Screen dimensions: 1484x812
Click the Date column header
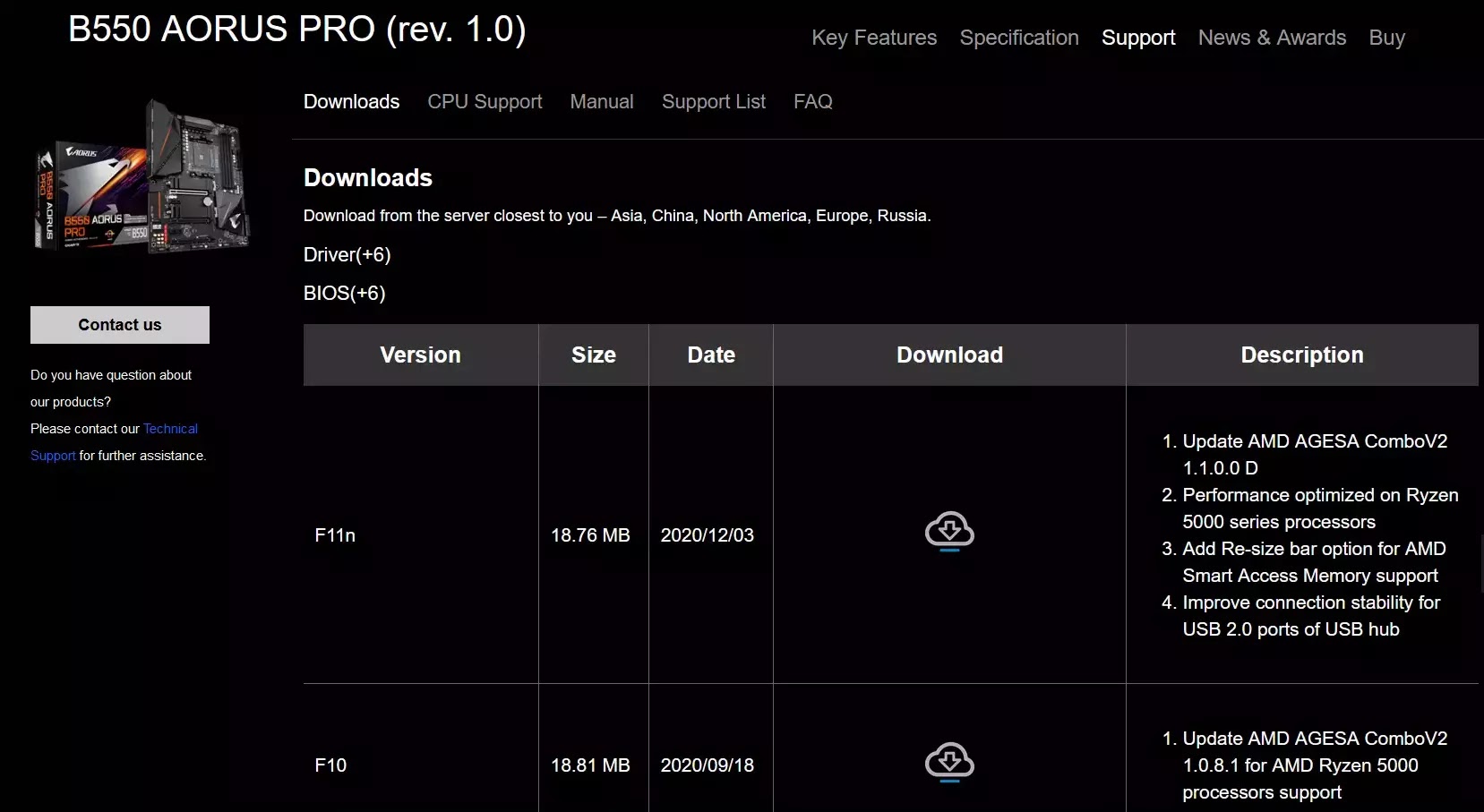tap(711, 355)
